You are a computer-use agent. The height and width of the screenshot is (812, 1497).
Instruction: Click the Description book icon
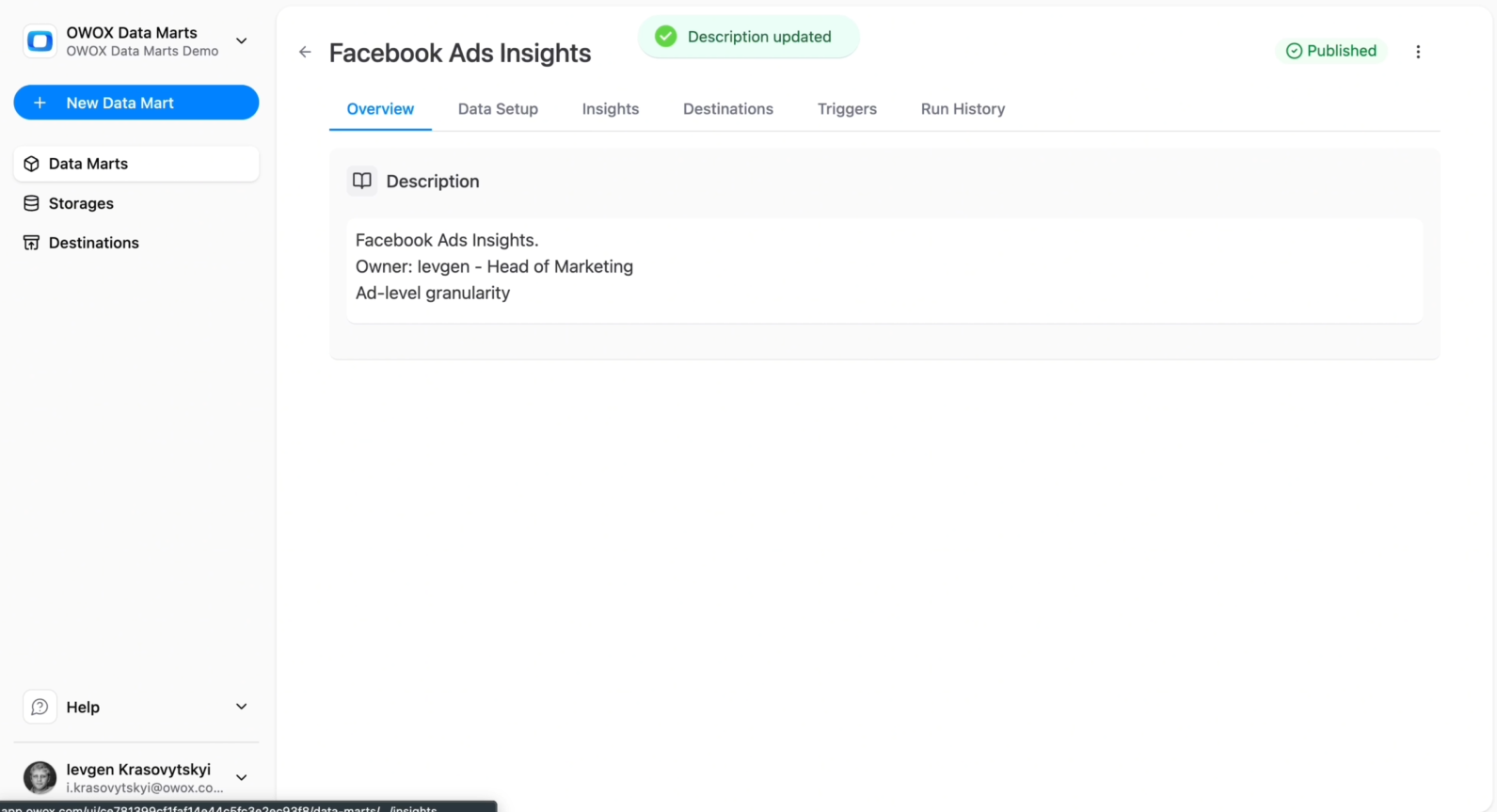tap(362, 181)
